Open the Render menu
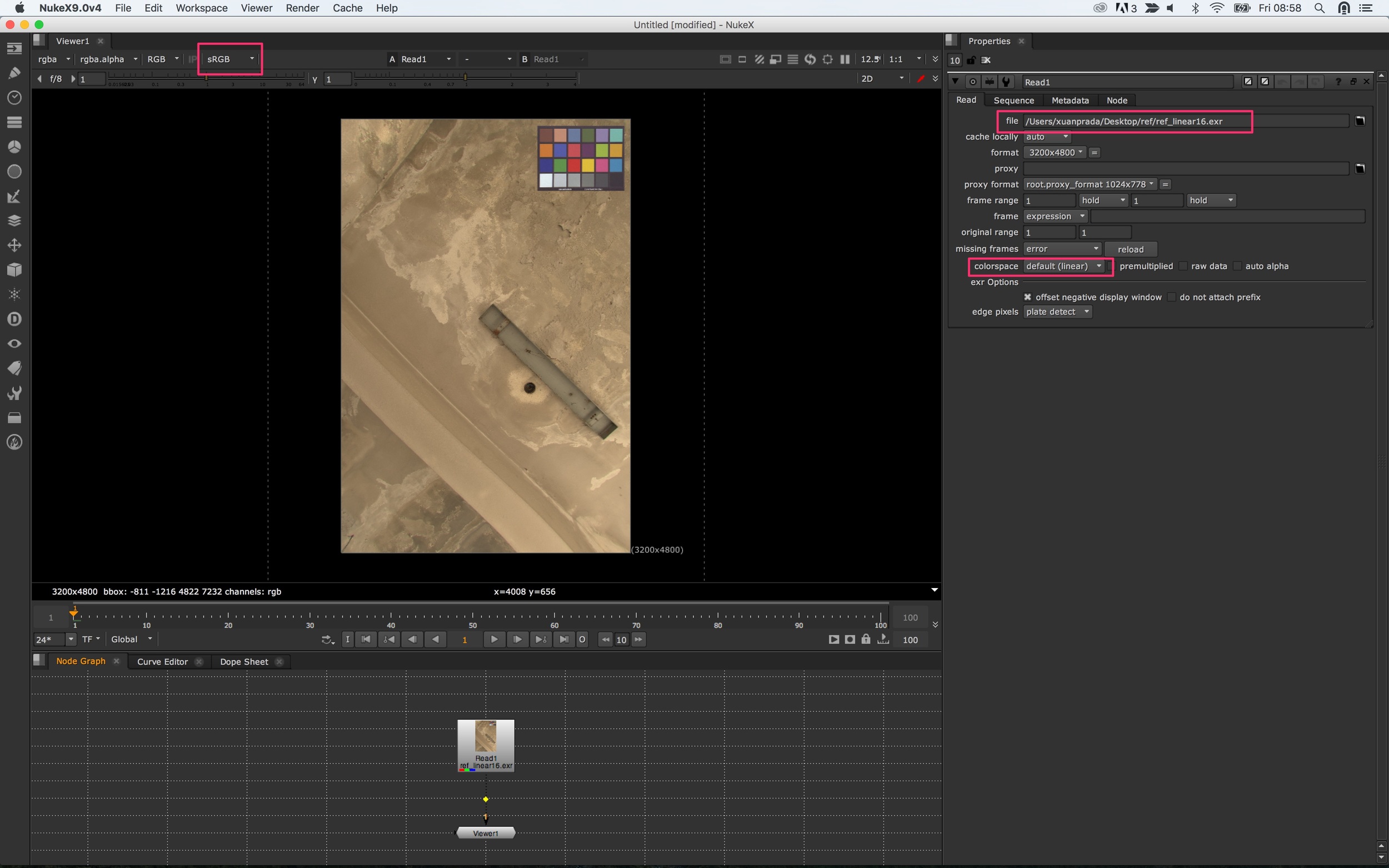Viewport: 1389px width, 868px height. [302, 8]
